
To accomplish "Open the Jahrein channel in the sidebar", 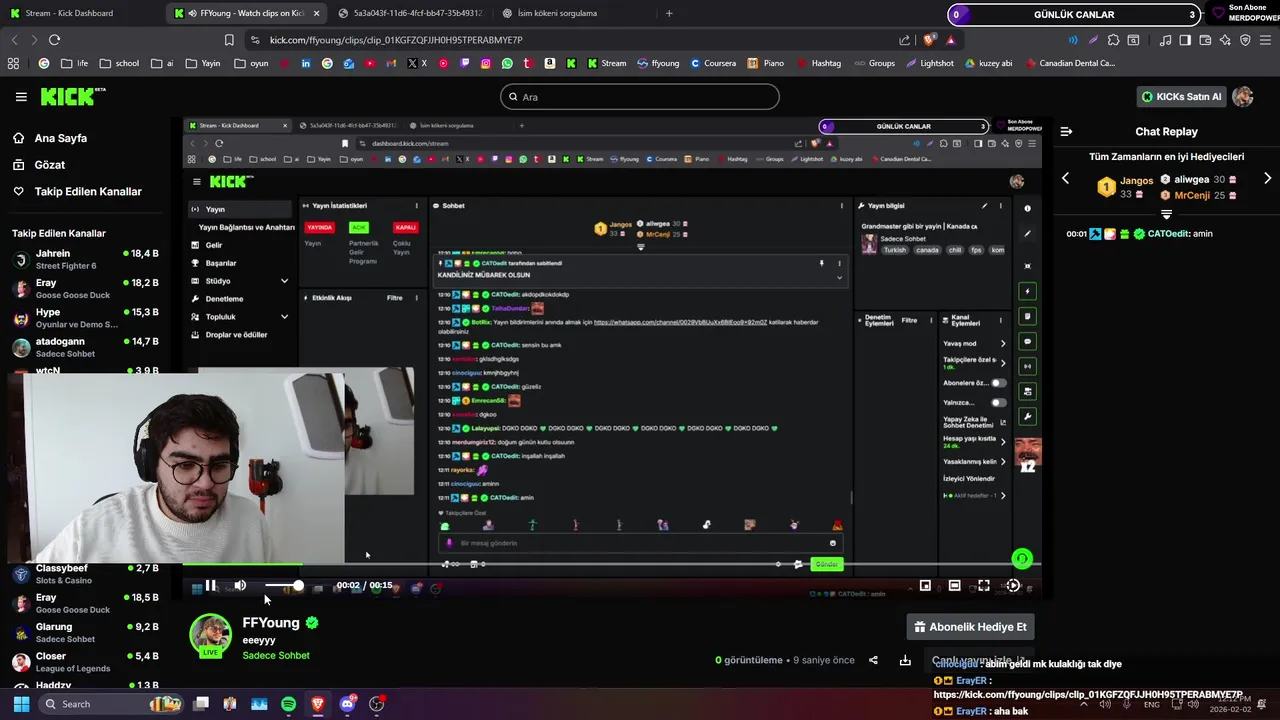I will click(x=85, y=260).
